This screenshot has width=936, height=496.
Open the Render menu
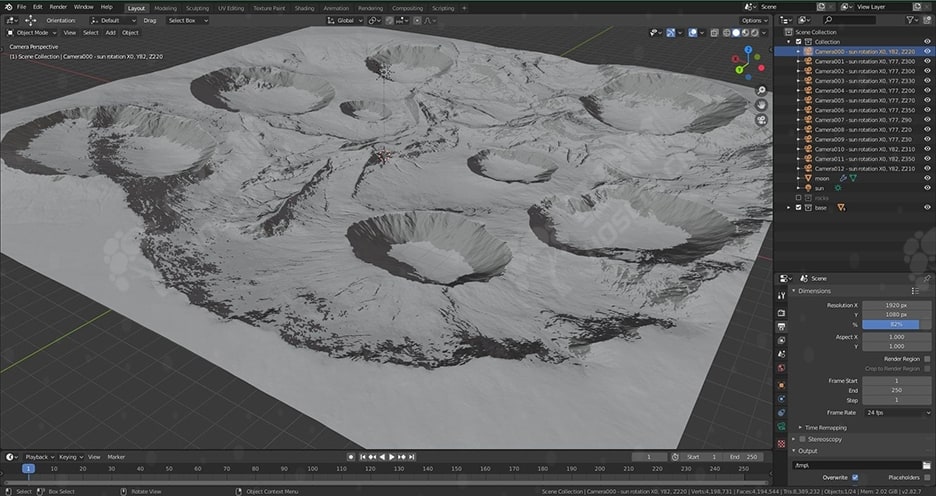pyautogui.click(x=59, y=7)
